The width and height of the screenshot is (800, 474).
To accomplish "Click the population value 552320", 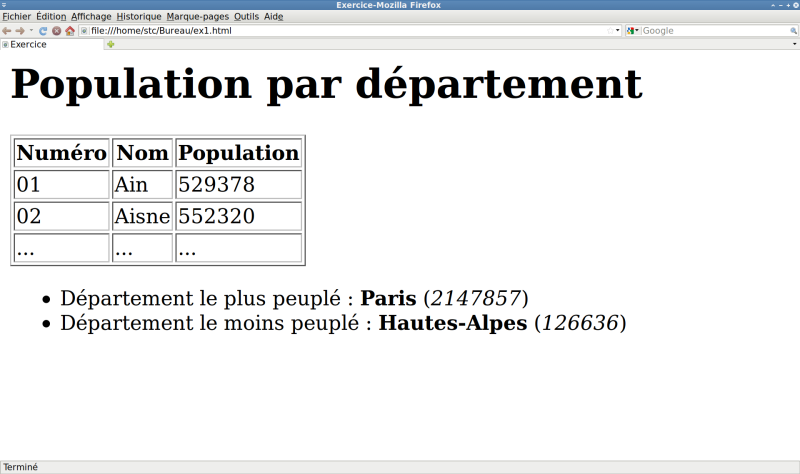I will pyautogui.click(x=239, y=216).
